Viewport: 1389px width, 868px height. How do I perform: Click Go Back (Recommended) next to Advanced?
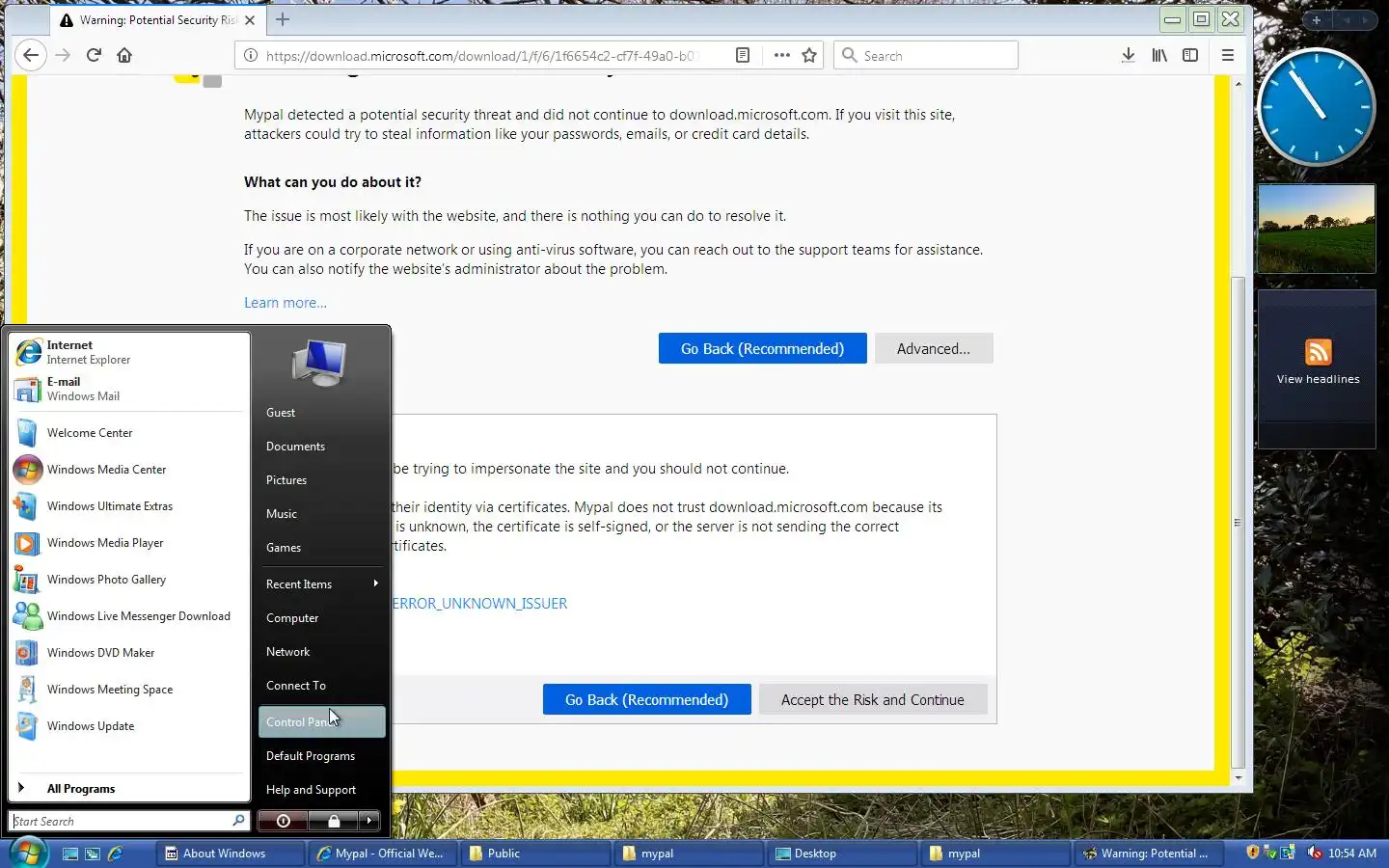pyautogui.click(x=762, y=348)
